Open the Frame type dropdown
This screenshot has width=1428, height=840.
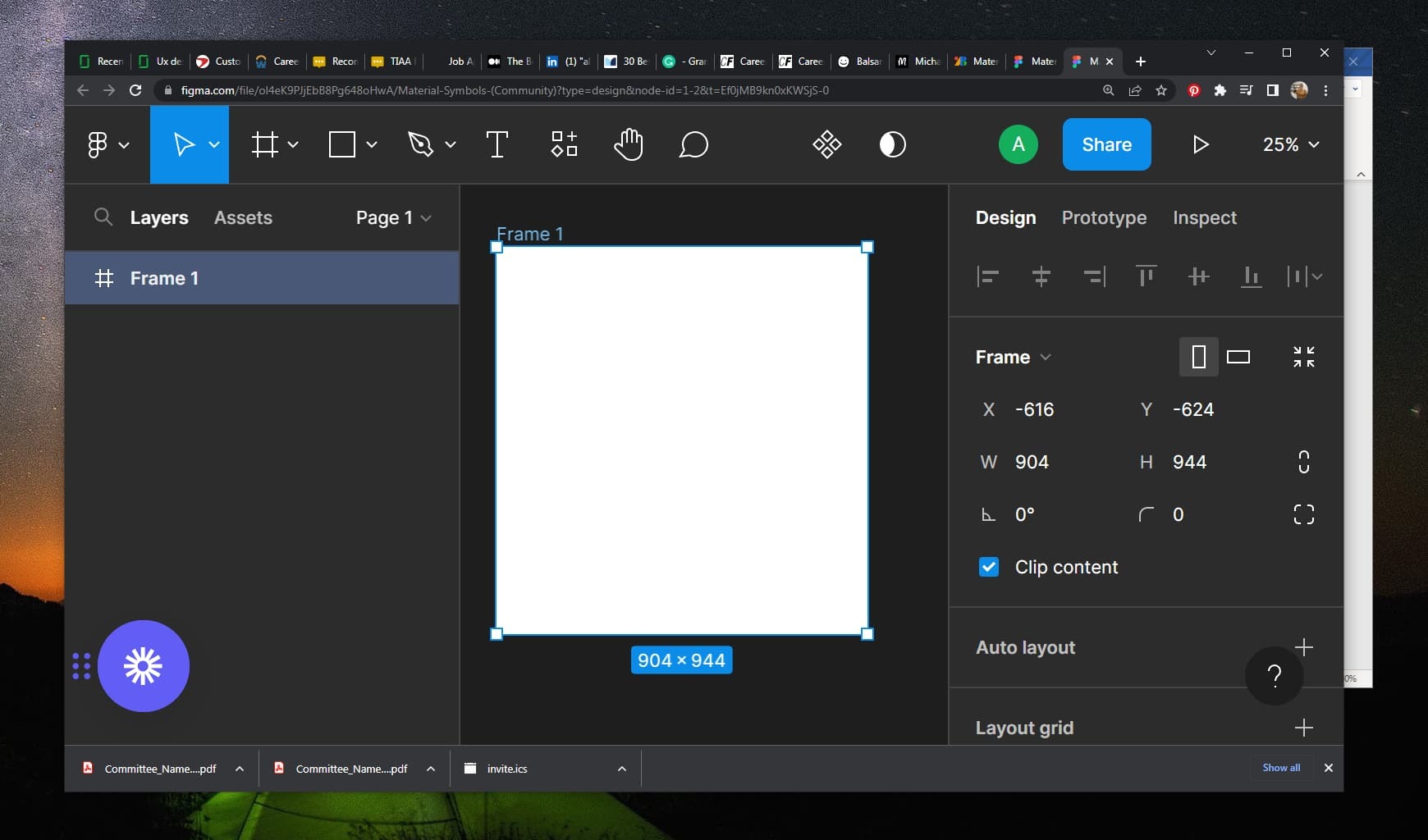click(x=1014, y=357)
